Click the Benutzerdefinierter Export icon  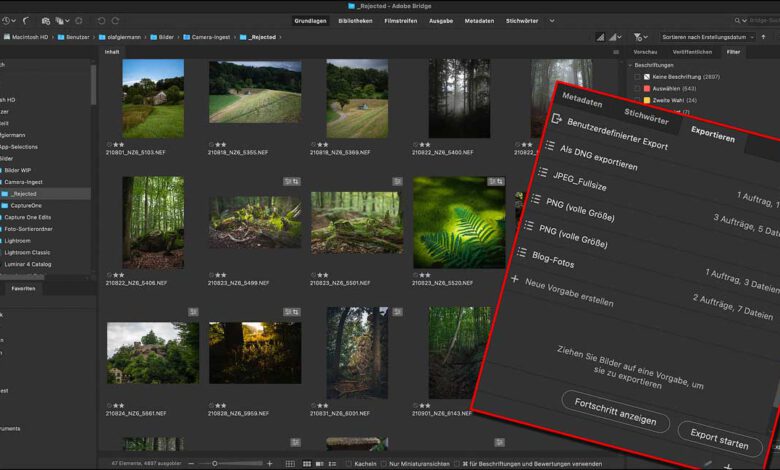557,119
